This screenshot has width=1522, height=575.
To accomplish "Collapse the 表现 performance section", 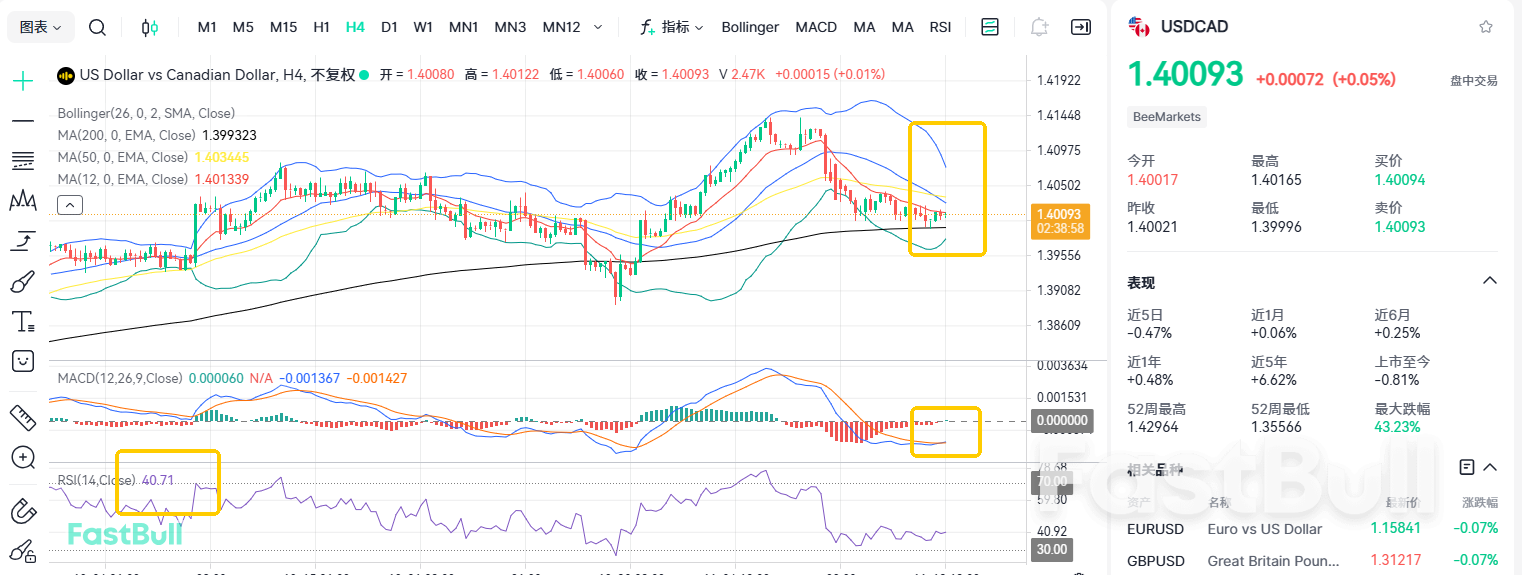I will pyautogui.click(x=1489, y=281).
